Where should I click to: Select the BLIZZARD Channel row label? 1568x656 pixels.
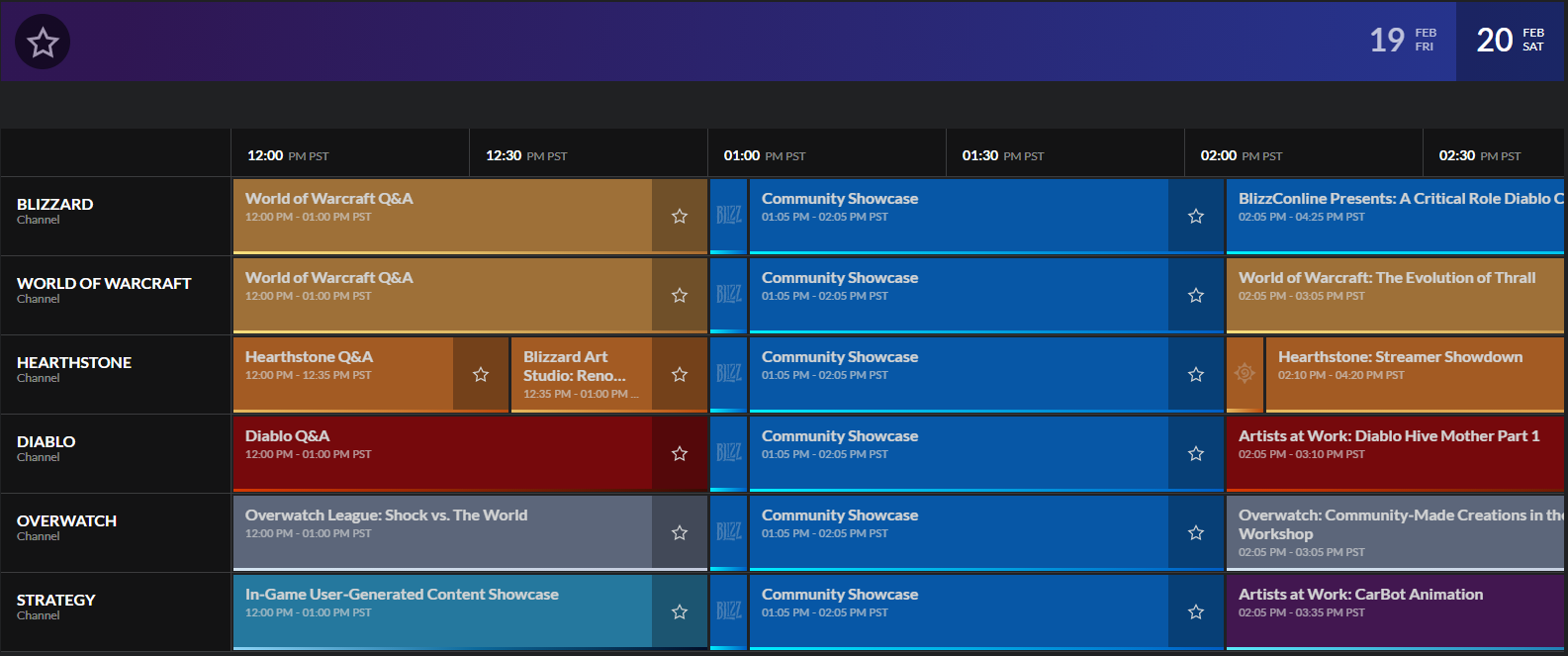pyautogui.click(x=116, y=217)
